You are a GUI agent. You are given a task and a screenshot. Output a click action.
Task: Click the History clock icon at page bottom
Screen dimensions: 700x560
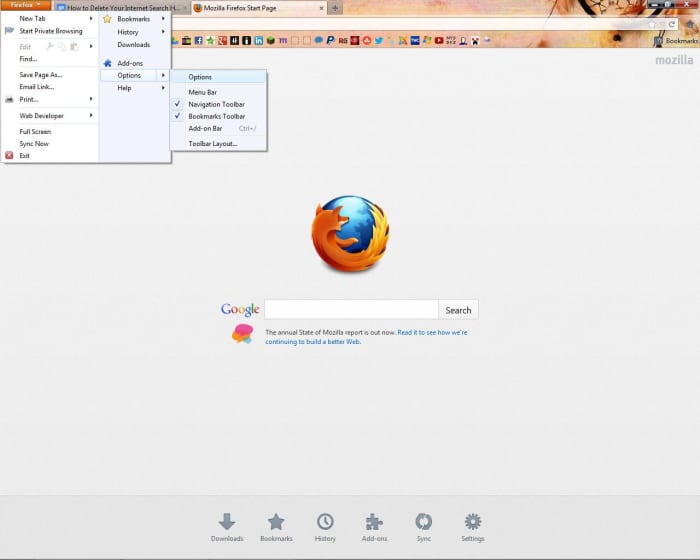tap(325, 521)
